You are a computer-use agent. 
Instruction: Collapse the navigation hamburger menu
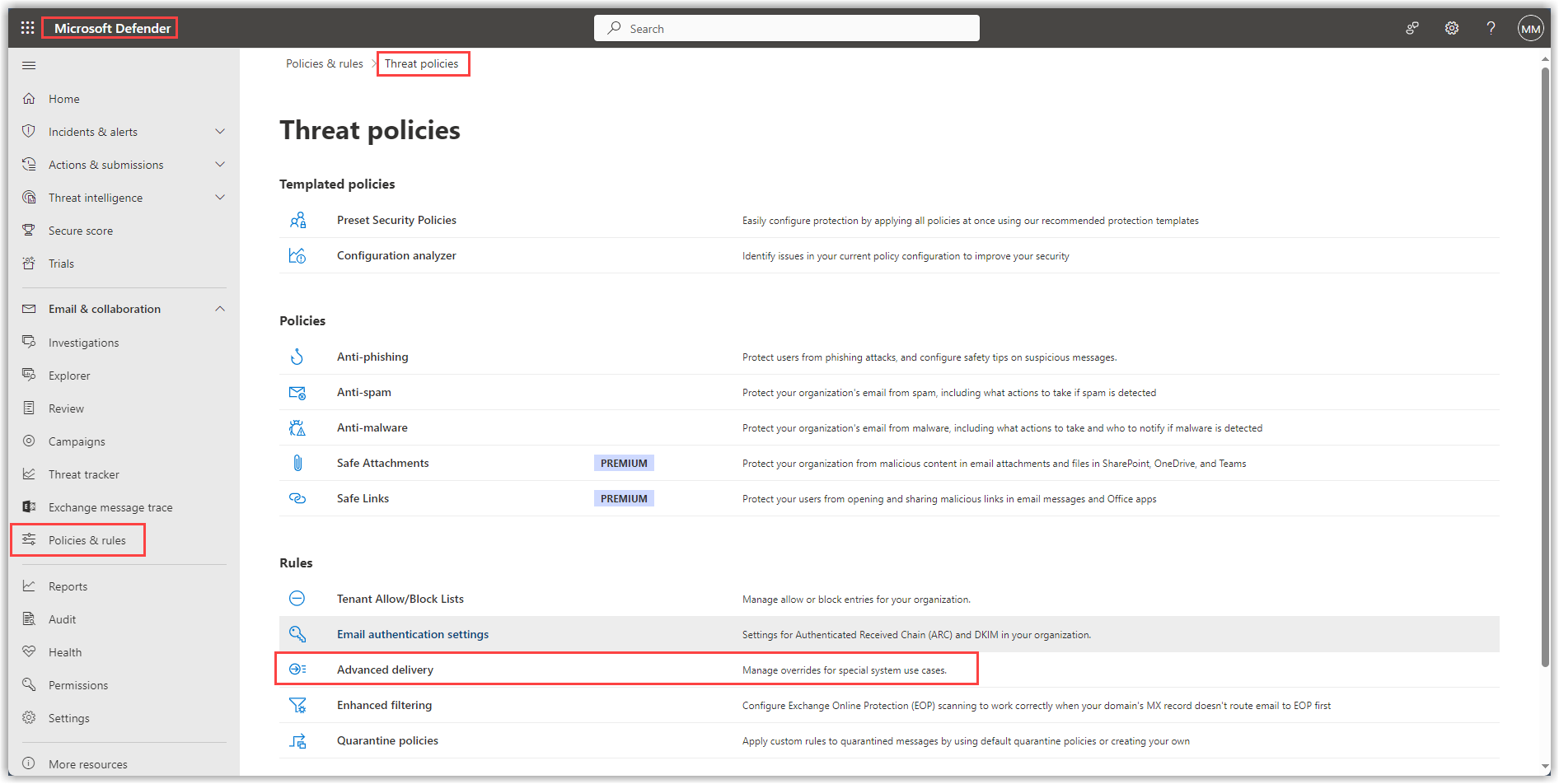[x=29, y=65]
